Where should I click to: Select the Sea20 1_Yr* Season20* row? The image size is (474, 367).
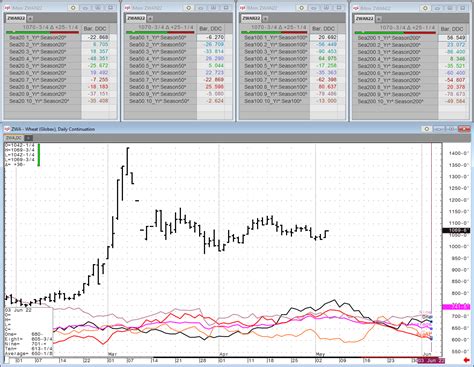click(x=43, y=37)
